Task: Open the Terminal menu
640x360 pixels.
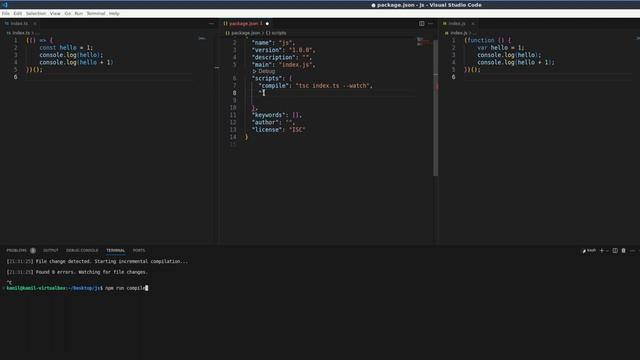Action: (96, 13)
